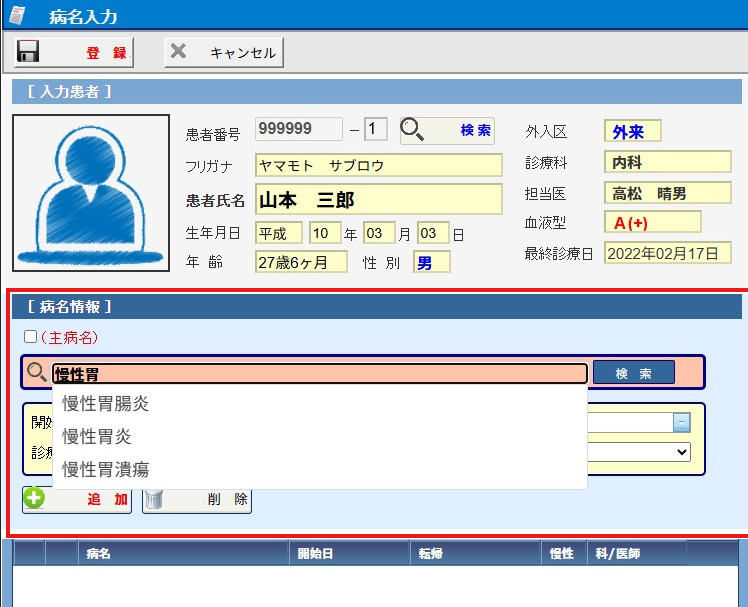Click the trash can delete icon
The height and width of the screenshot is (607, 748).
[x=154, y=499]
